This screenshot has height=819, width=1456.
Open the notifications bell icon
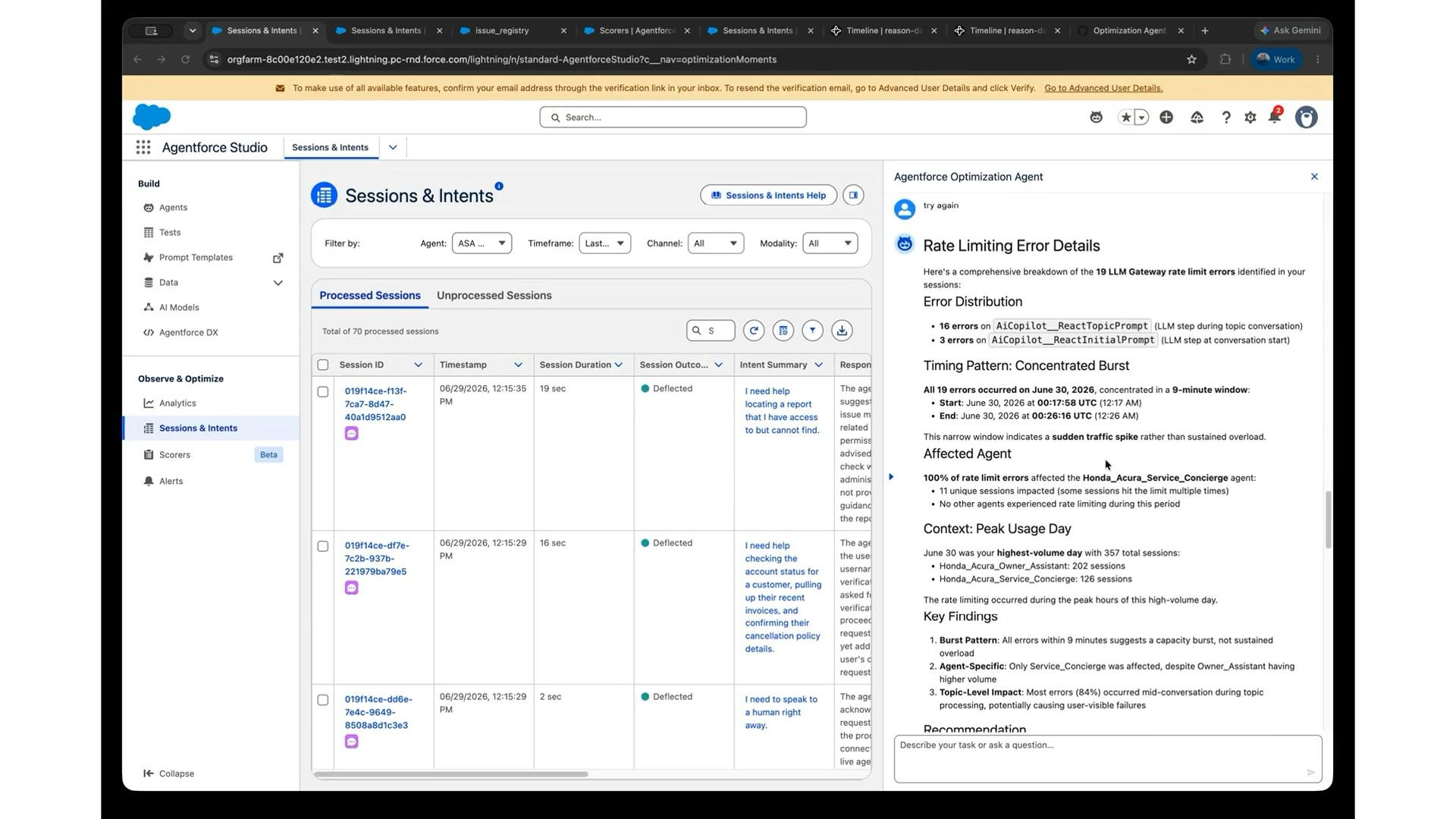pos(1275,118)
